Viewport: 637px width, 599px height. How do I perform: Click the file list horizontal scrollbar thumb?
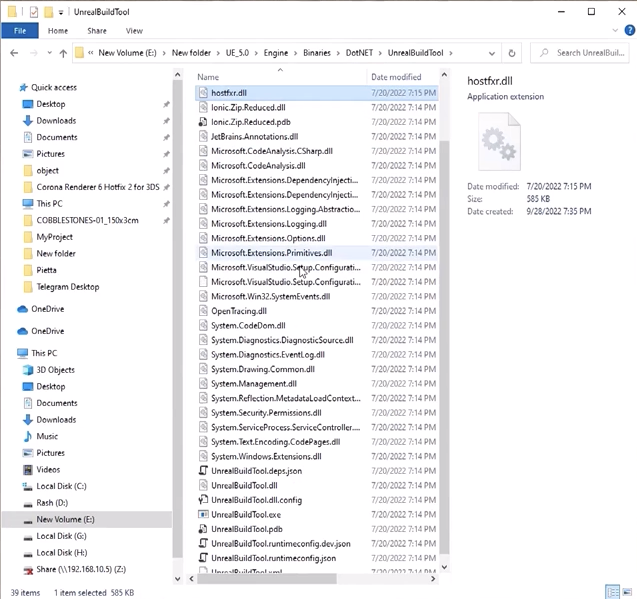pos(267,579)
